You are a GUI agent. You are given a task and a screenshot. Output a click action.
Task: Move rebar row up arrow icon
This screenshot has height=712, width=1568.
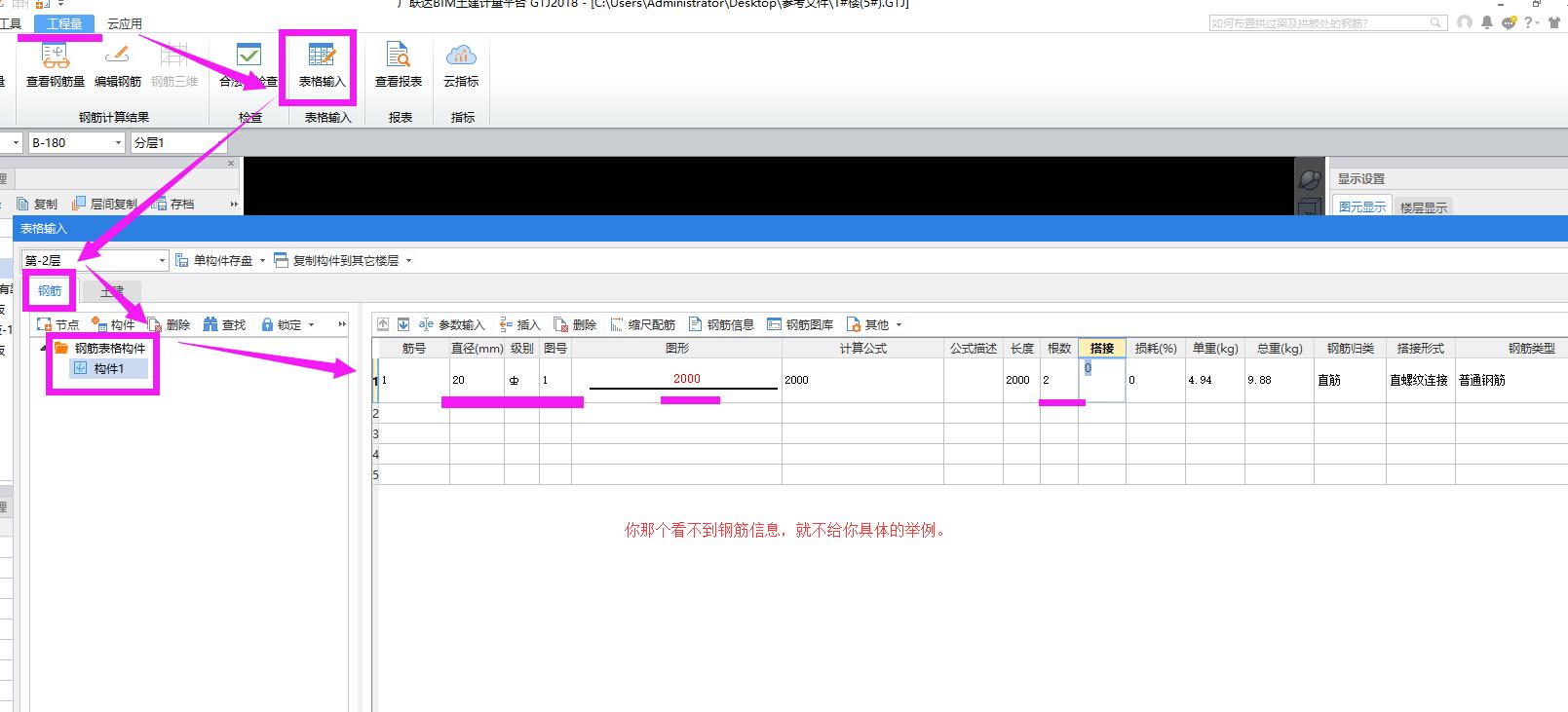tap(383, 324)
